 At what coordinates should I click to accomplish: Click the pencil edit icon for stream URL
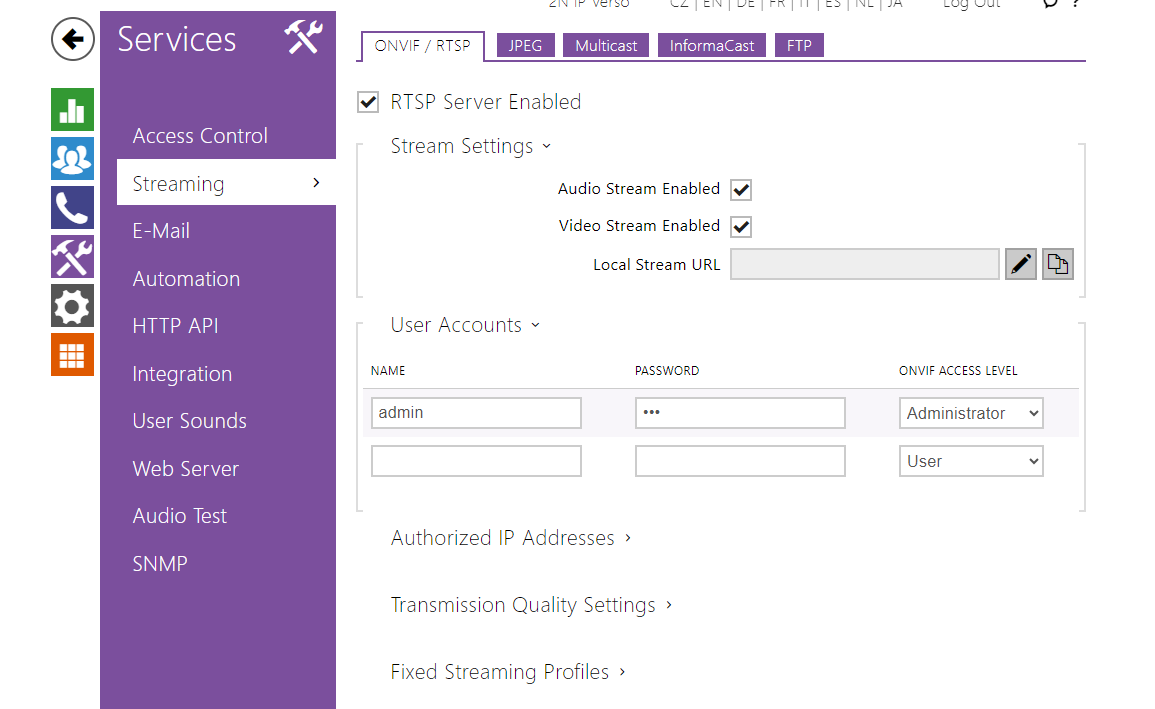[x=1020, y=264]
